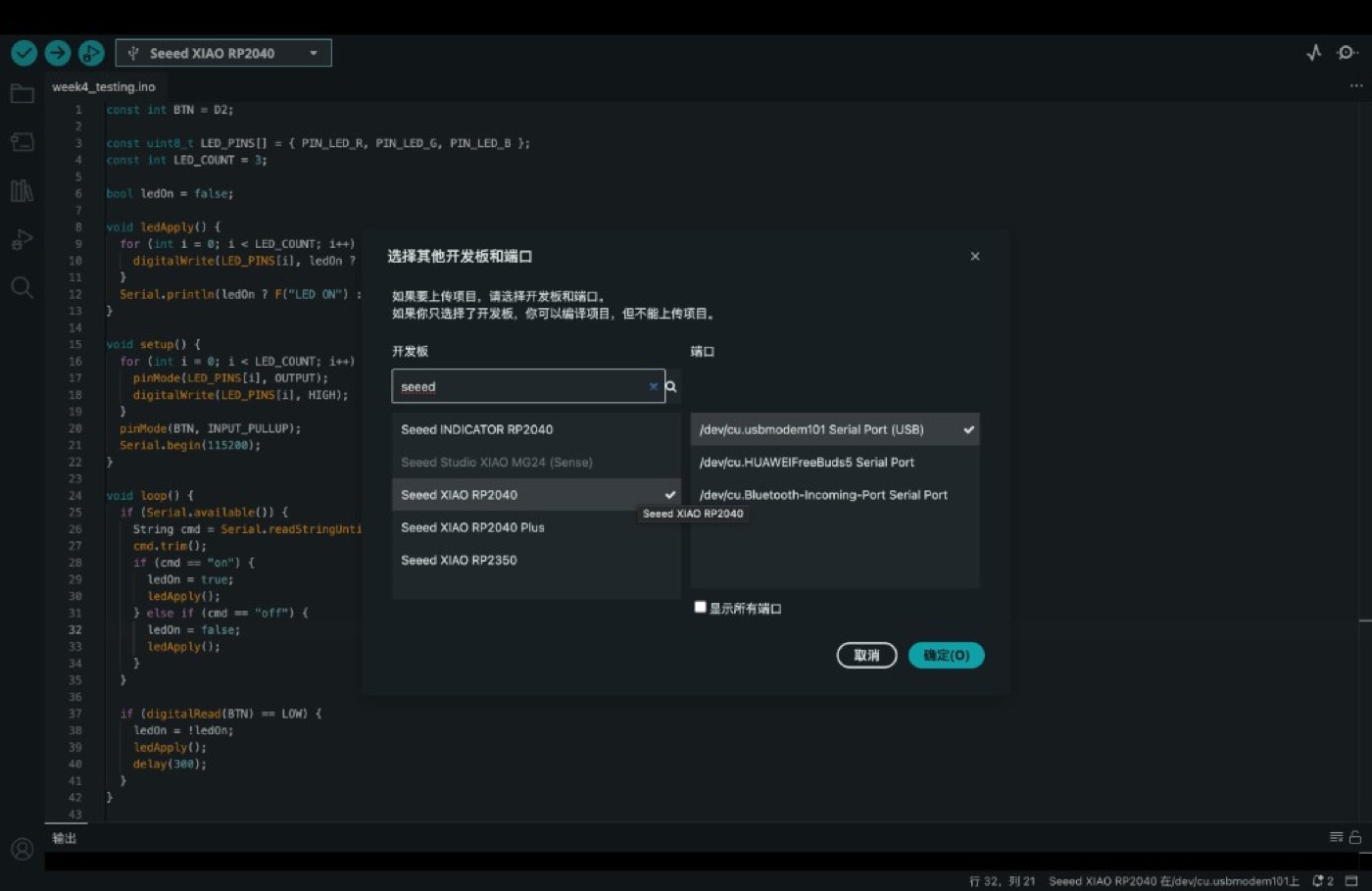Clear the board search text with the x

(x=654, y=386)
